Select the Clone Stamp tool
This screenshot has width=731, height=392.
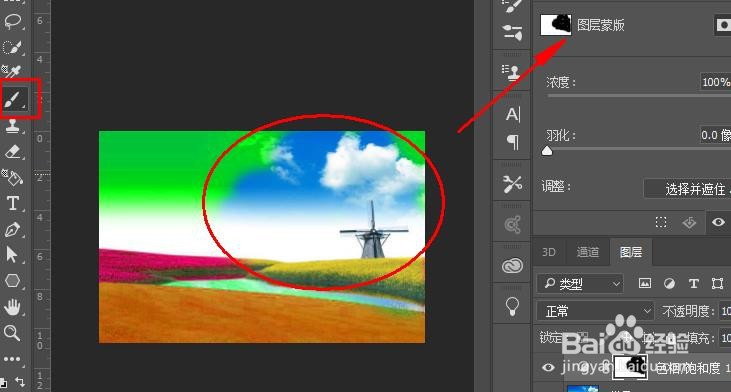13,126
